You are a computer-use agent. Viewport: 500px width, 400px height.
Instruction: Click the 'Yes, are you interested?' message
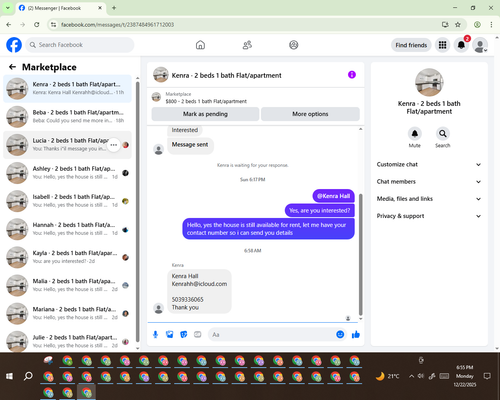320,211
